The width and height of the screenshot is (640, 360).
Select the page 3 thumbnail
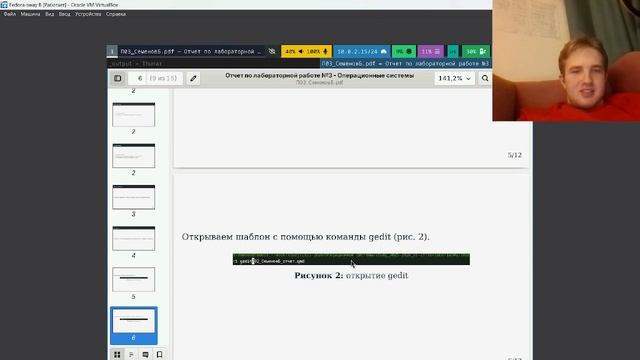pyautogui.click(x=133, y=197)
